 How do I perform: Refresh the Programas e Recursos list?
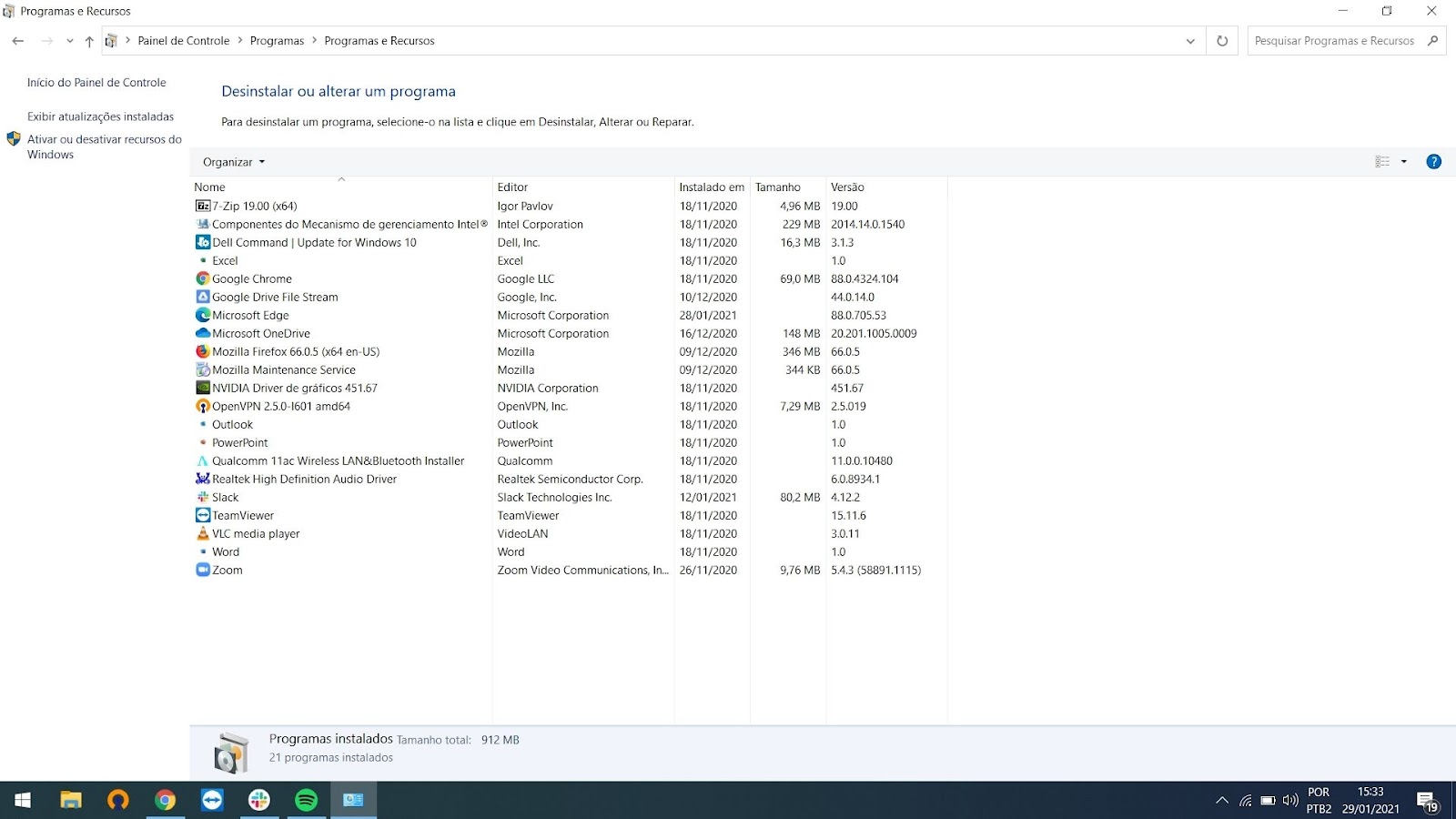[x=1222, y=41]
